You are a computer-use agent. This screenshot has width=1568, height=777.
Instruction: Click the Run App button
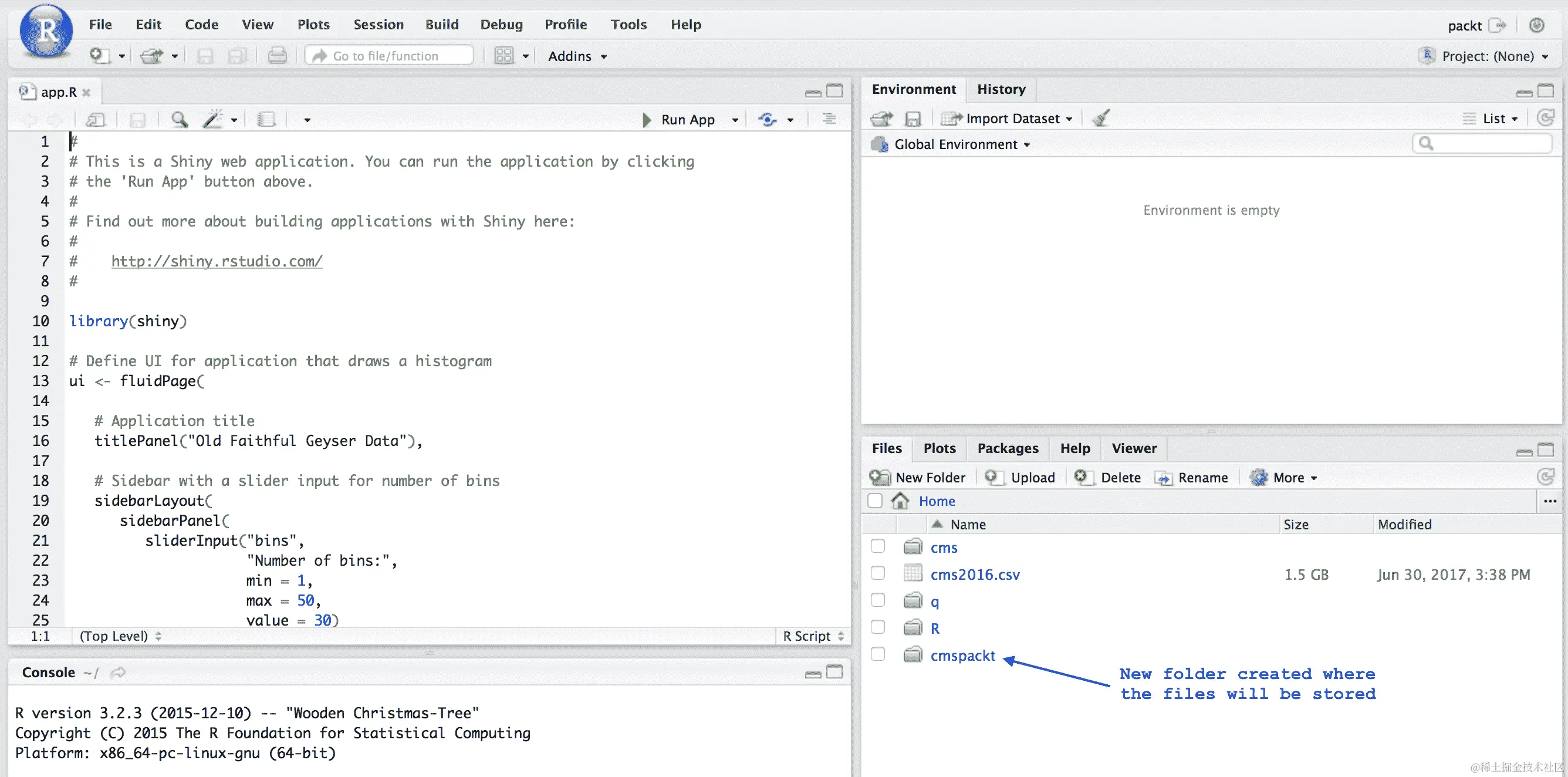pos(680,119)
